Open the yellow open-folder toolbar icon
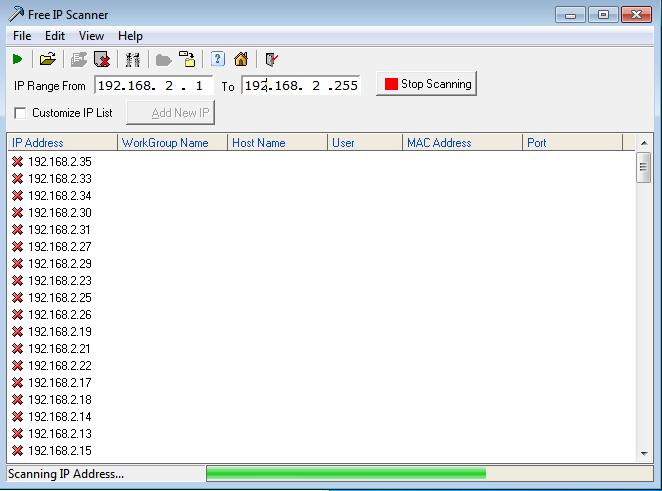The image size is (662, 491). pos(48,59)
